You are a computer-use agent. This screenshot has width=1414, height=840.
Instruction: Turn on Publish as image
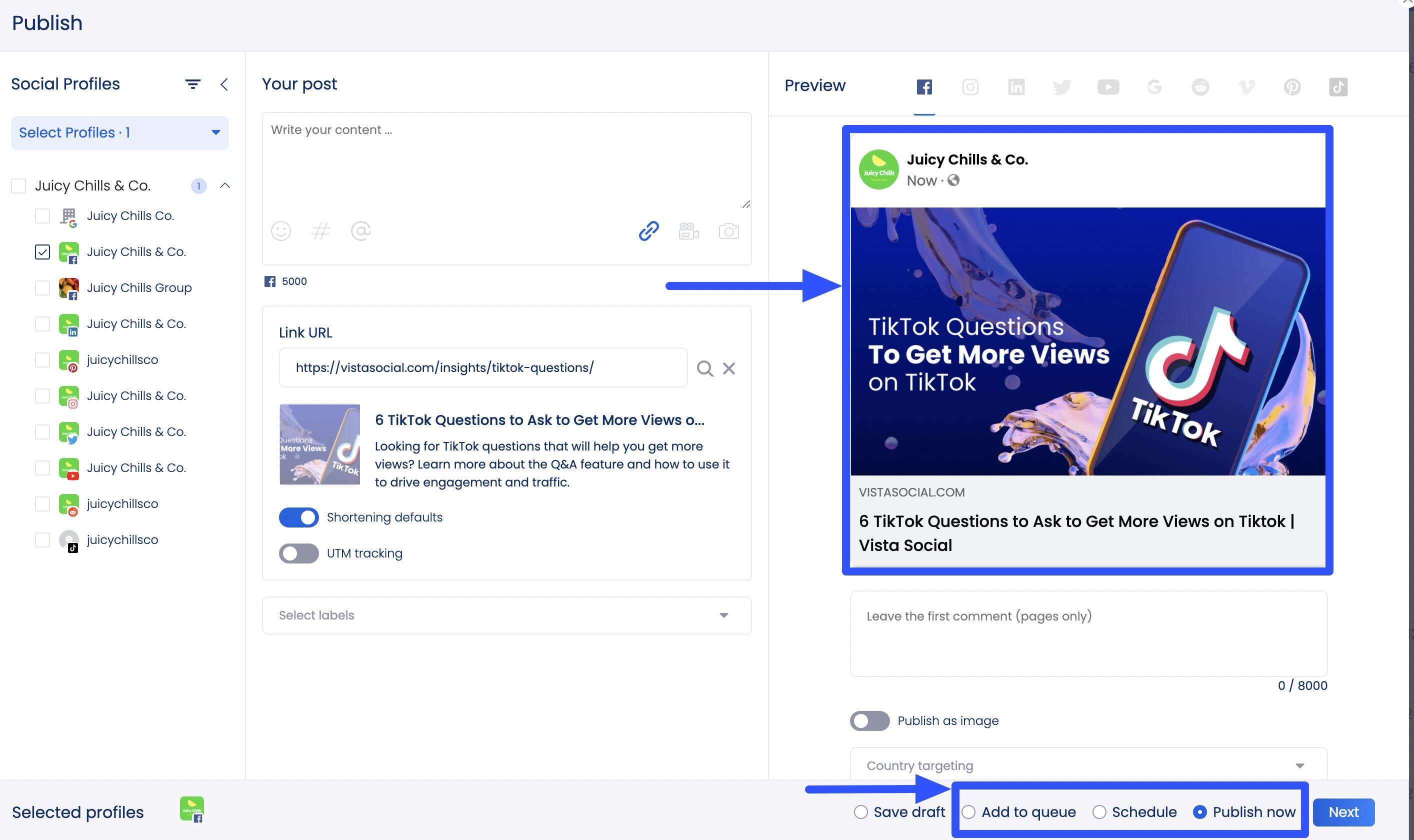click(x=869, y=720)
